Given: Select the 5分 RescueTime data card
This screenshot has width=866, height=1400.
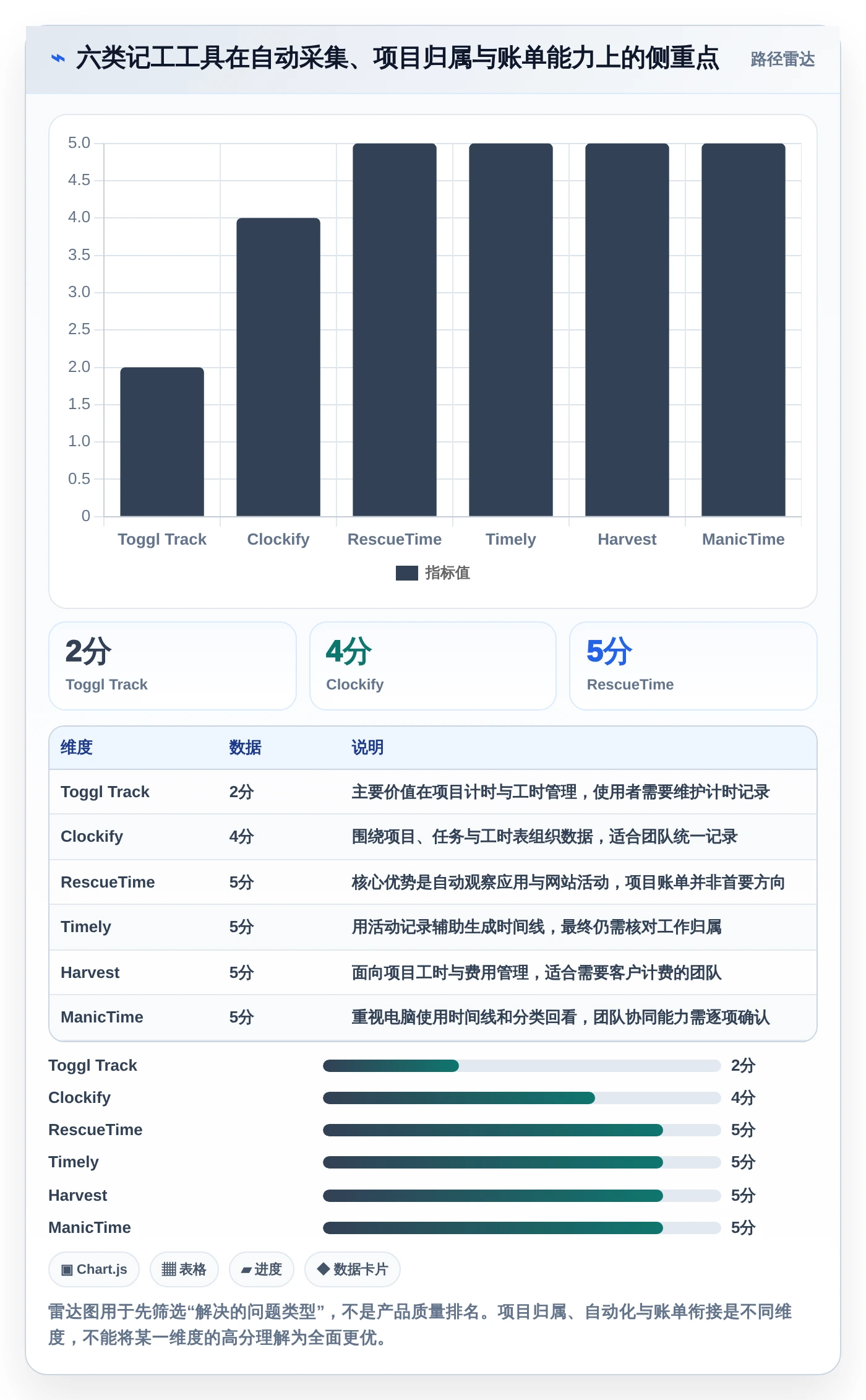Looking at the screenshot, I should click(x=693, y=666).
